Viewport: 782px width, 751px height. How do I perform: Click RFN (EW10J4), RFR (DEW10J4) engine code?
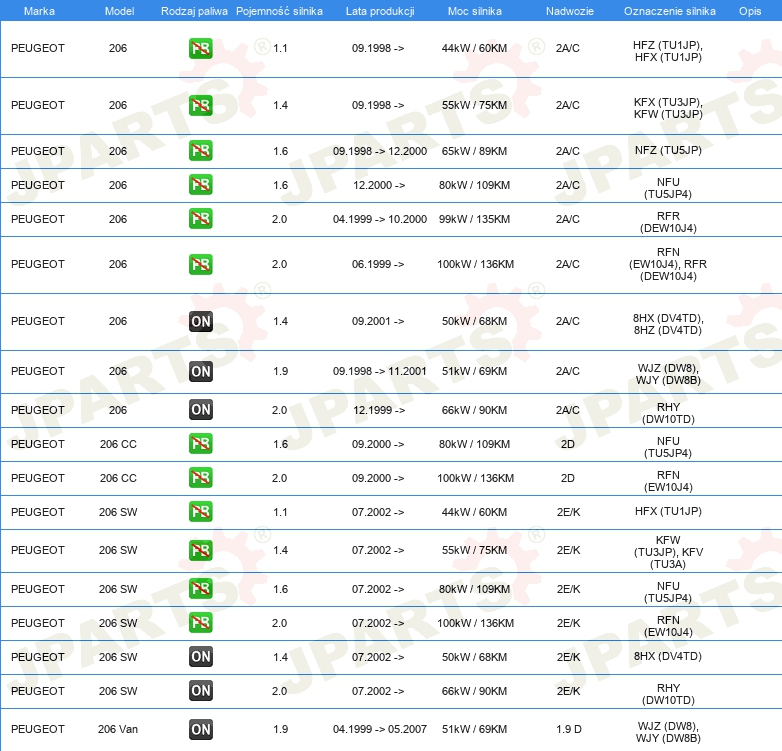coord(668,264)
